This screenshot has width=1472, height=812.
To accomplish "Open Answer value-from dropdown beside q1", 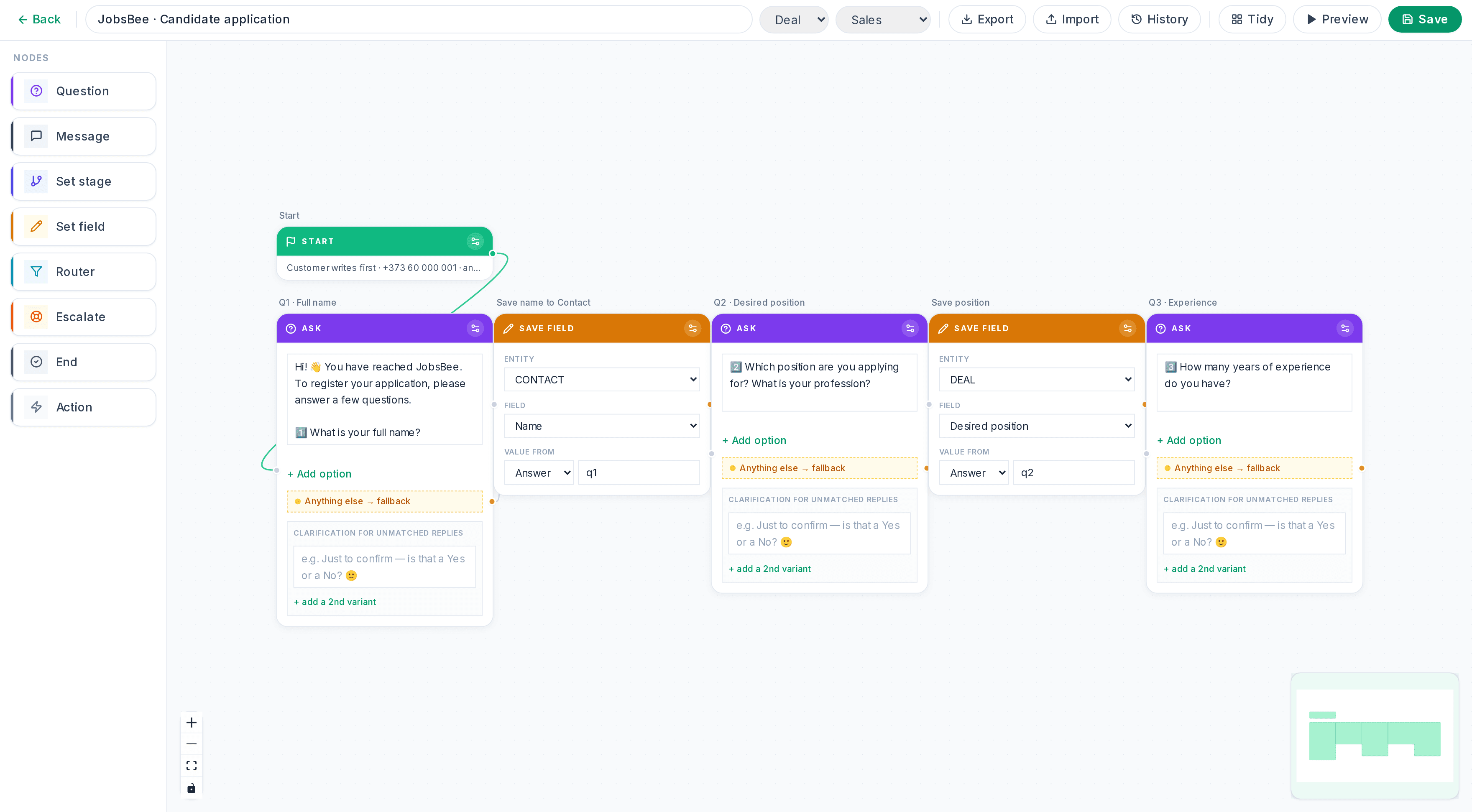I will coord(539,472).
